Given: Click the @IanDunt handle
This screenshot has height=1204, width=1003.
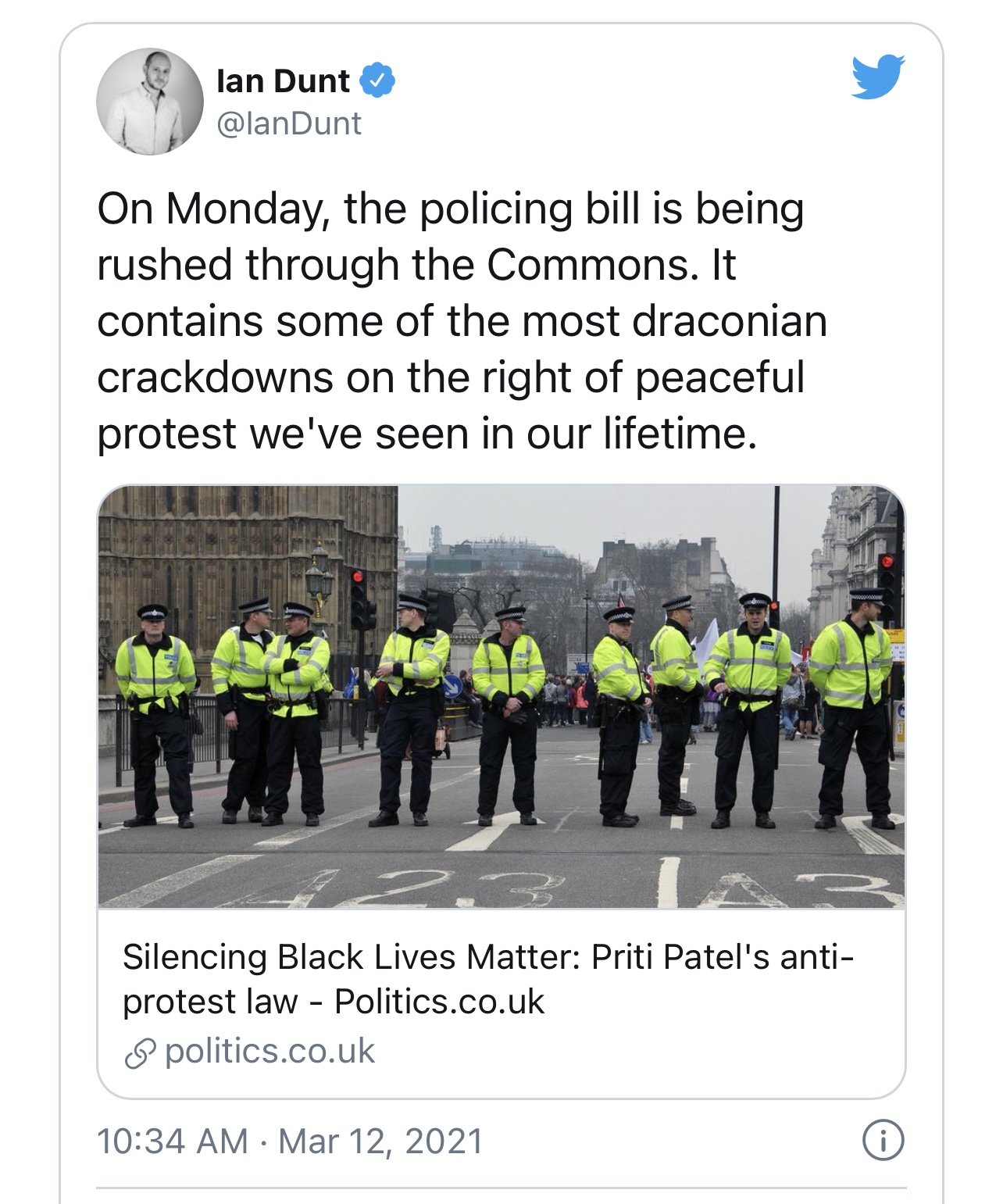Looking at the screenshot, I should coord(288,123).
